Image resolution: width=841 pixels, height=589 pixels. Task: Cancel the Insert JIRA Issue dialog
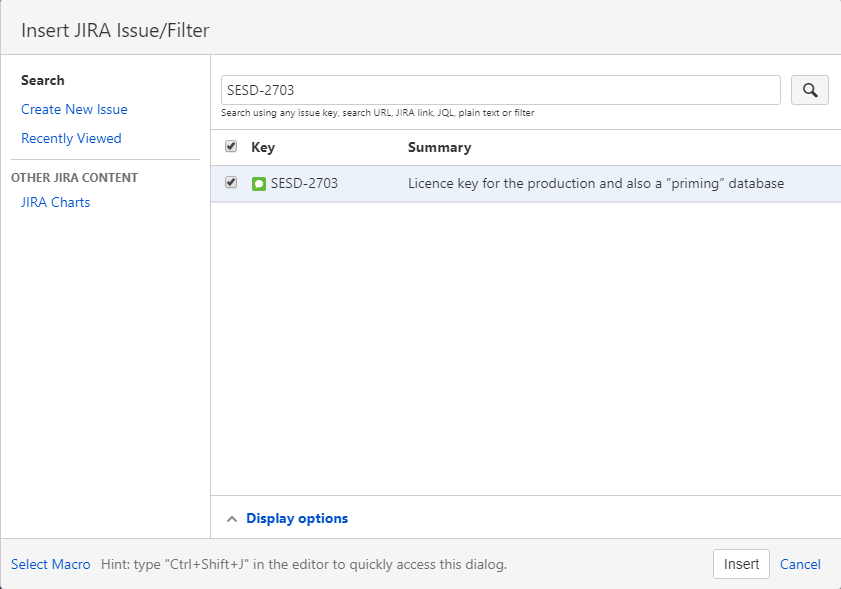800,564
